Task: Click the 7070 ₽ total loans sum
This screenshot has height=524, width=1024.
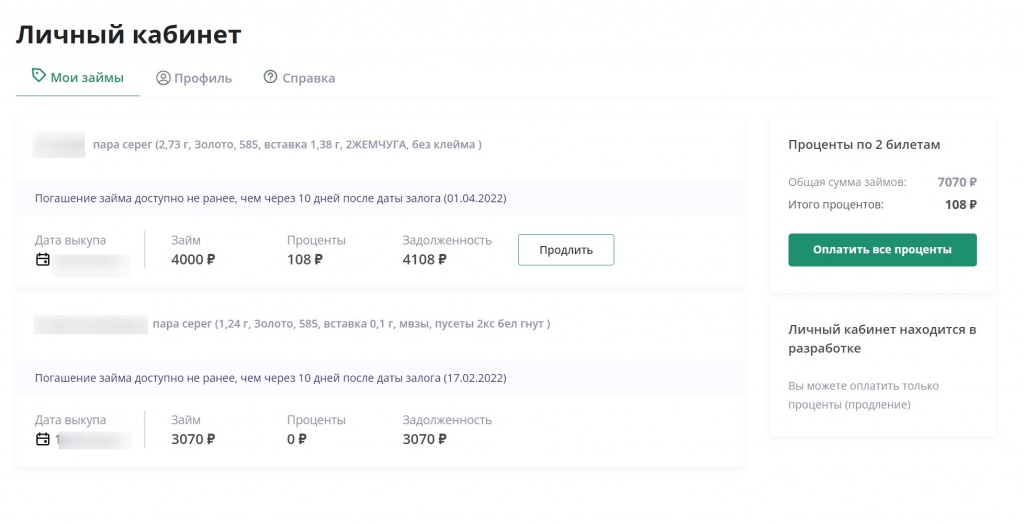Action: pos(956,182)
